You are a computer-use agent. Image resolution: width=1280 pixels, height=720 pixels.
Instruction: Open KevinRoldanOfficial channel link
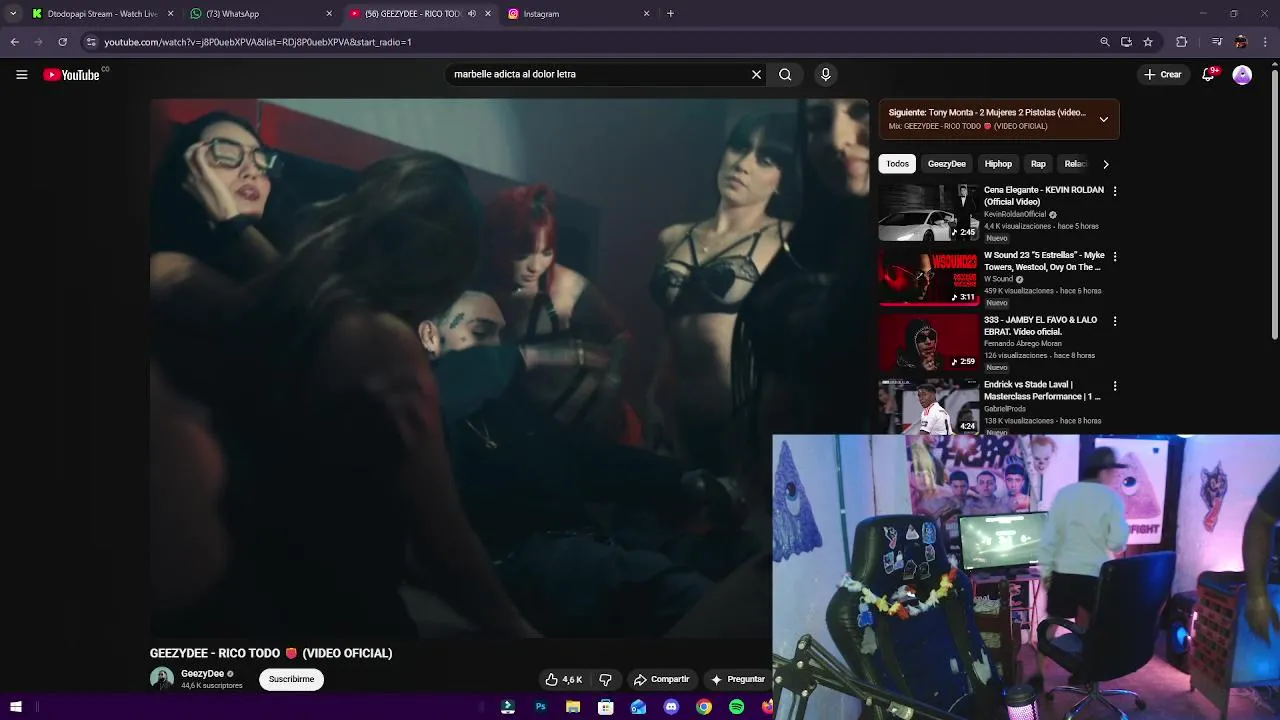pos(1015,214)
